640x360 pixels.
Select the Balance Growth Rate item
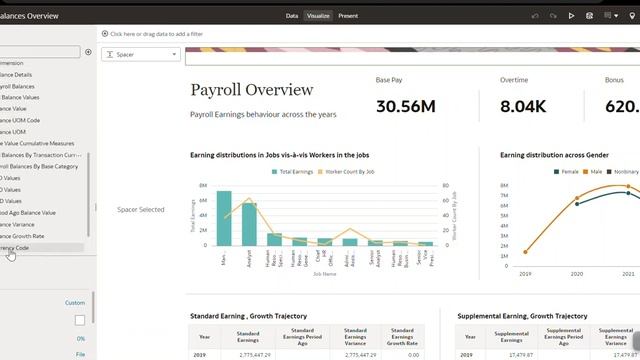point(22,236)
